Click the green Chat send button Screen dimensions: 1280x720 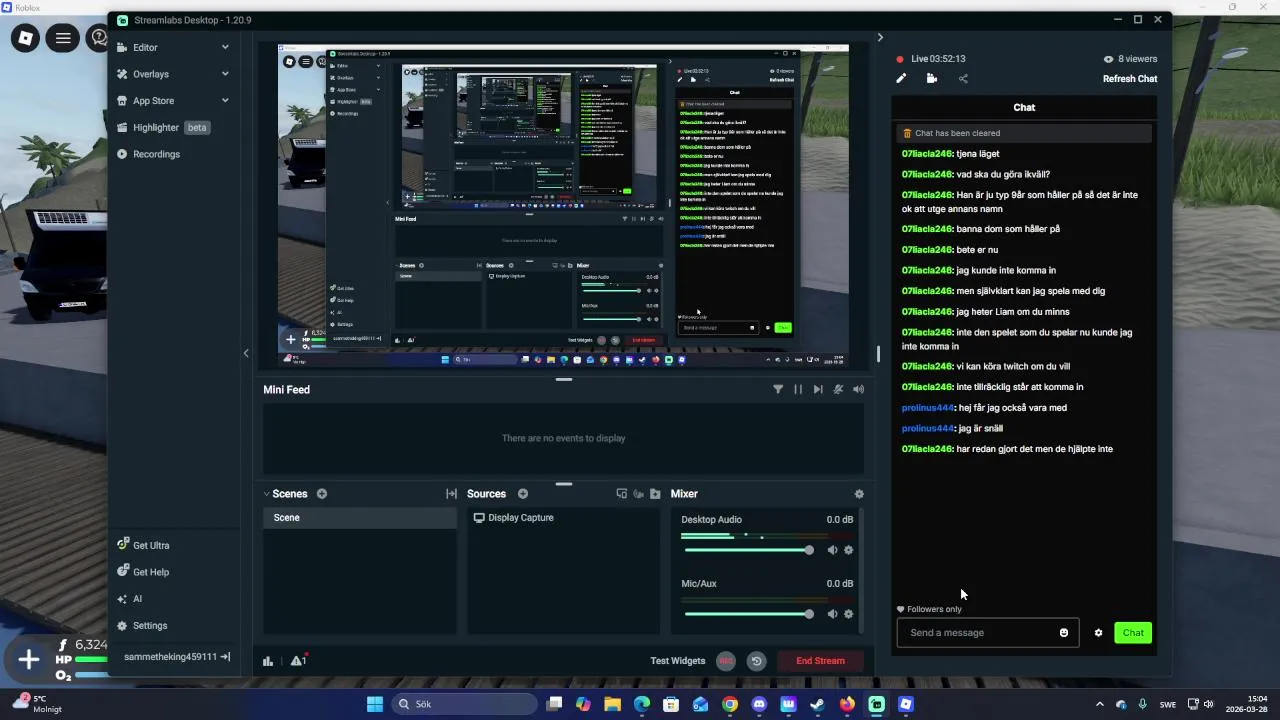[1133, 633]
